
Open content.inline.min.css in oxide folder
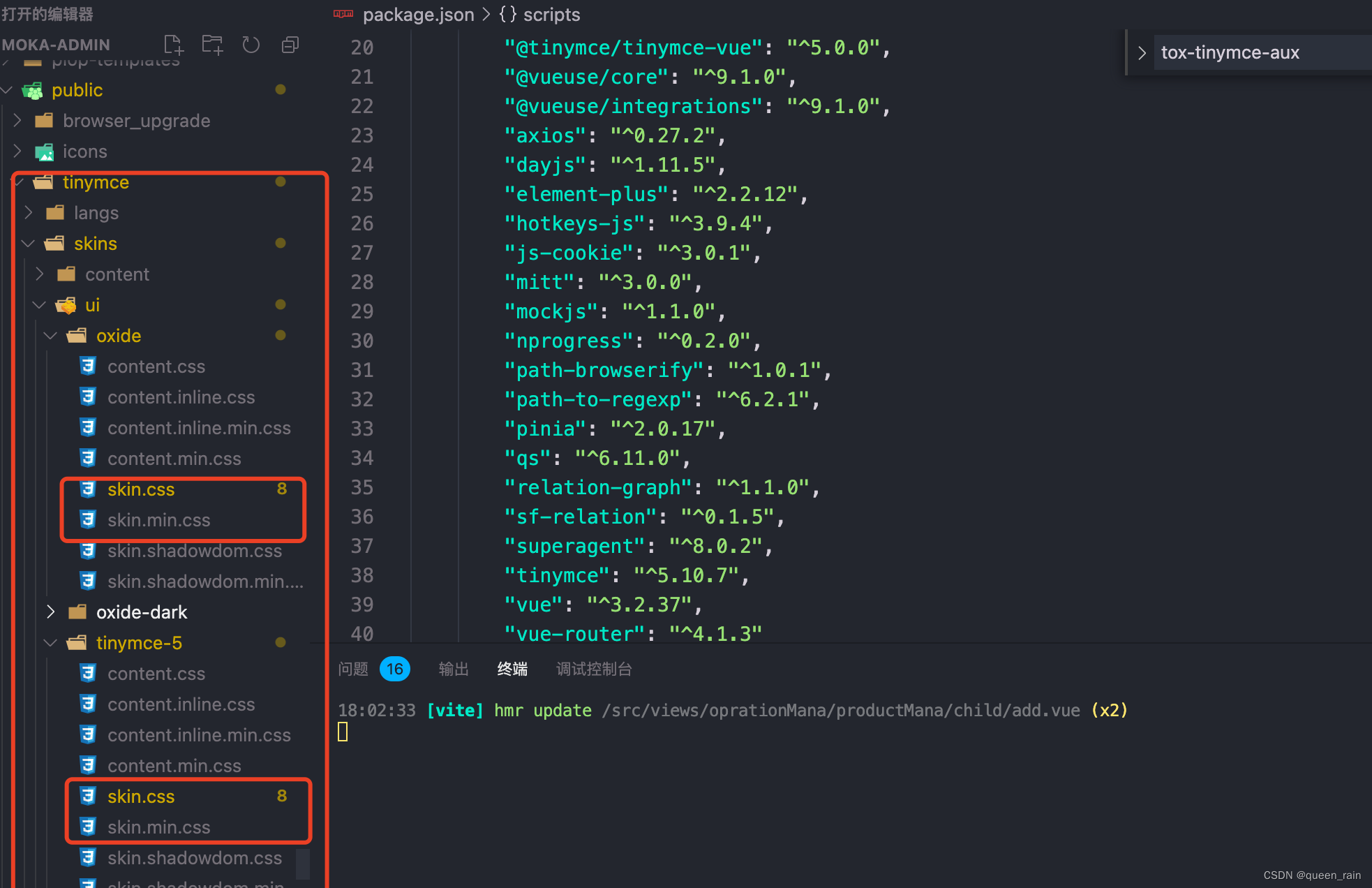pyautogui.click(x=199, y=428)
